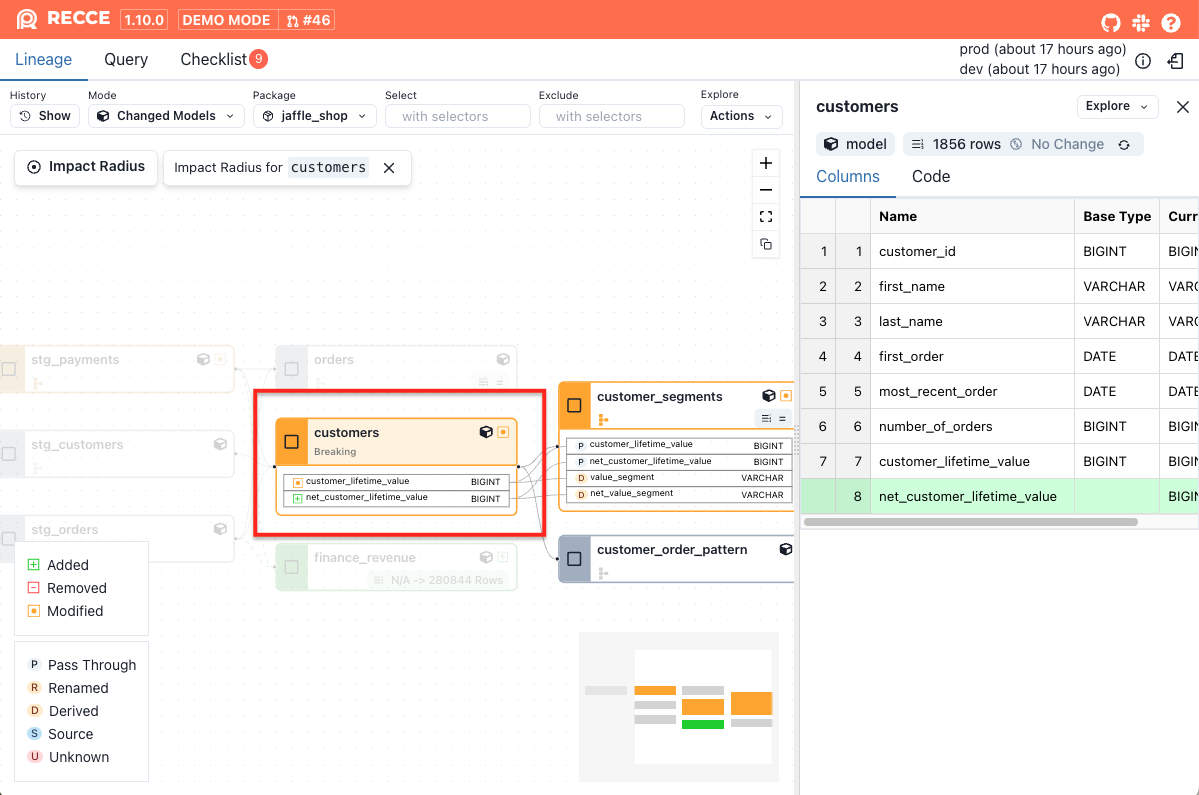
Task: Tick the customer_order_pattern node checkbox
Action: pyautogui.click(x=574, y=559)
